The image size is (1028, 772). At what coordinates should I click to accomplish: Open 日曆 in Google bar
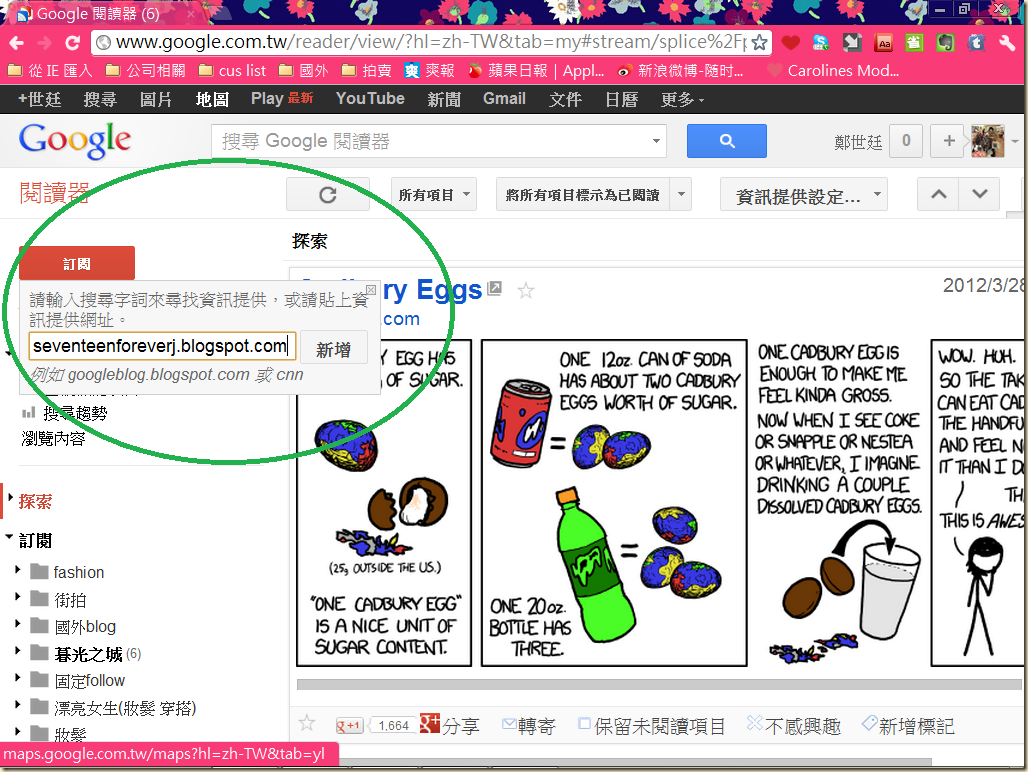point(622,100)
